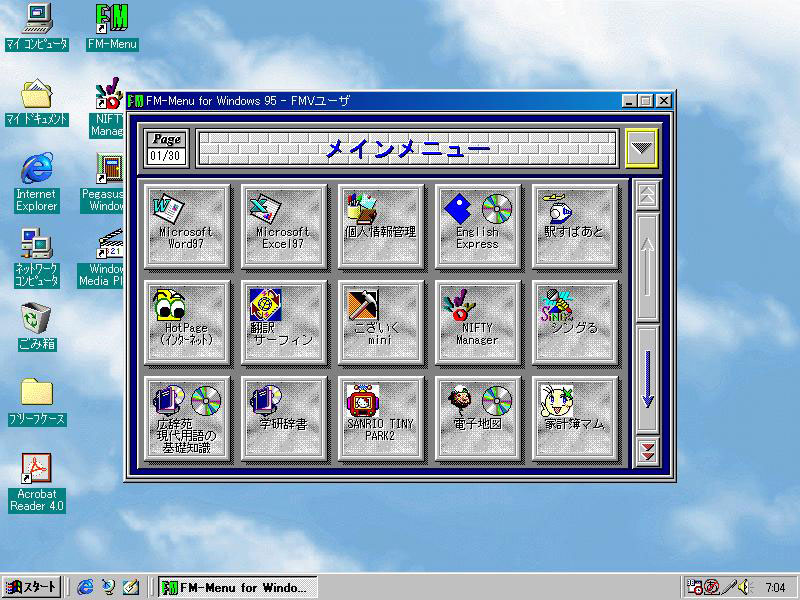Launch Acrobat Reader 4.0 shortcut

[x=37, y=483]
